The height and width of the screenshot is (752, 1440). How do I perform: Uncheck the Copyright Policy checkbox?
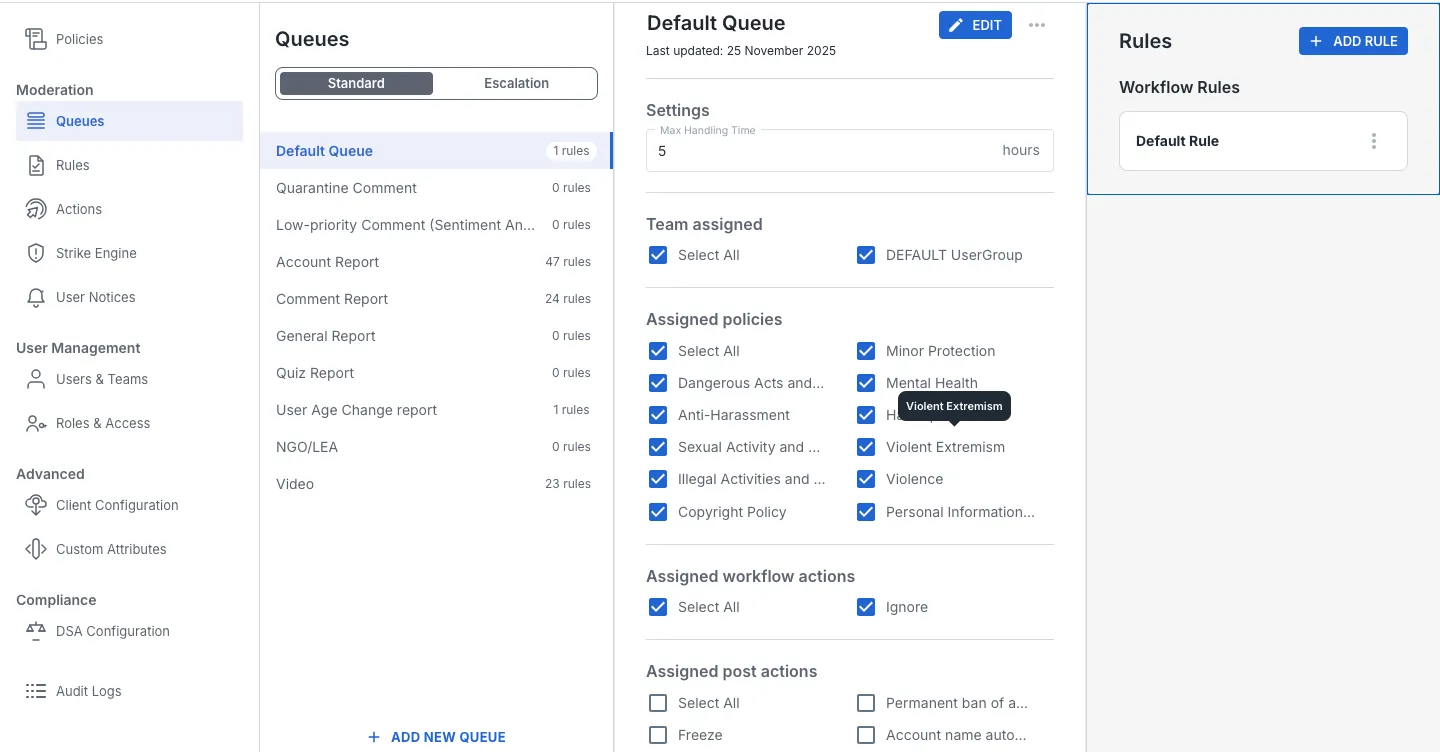coord(658,512)
